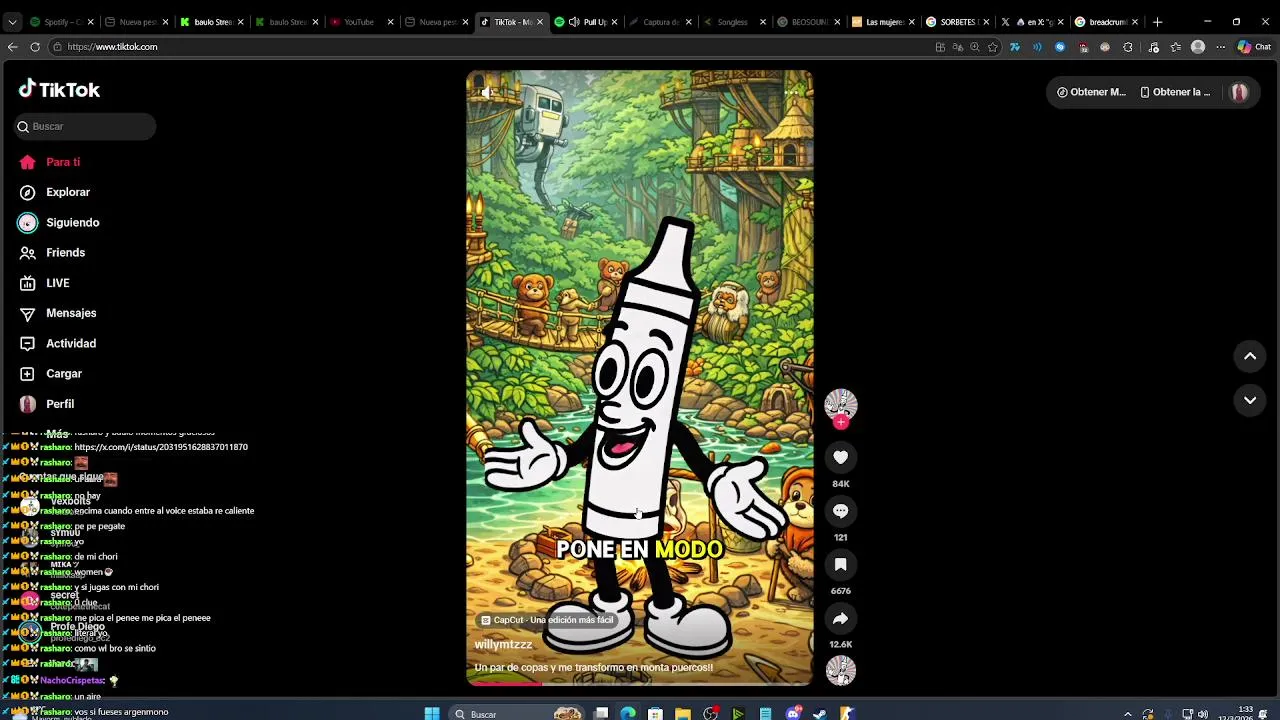This screenshot has height=720, width=1280.
Task: Open Perfil in the sidebar
Action: [x=47, y=404]
